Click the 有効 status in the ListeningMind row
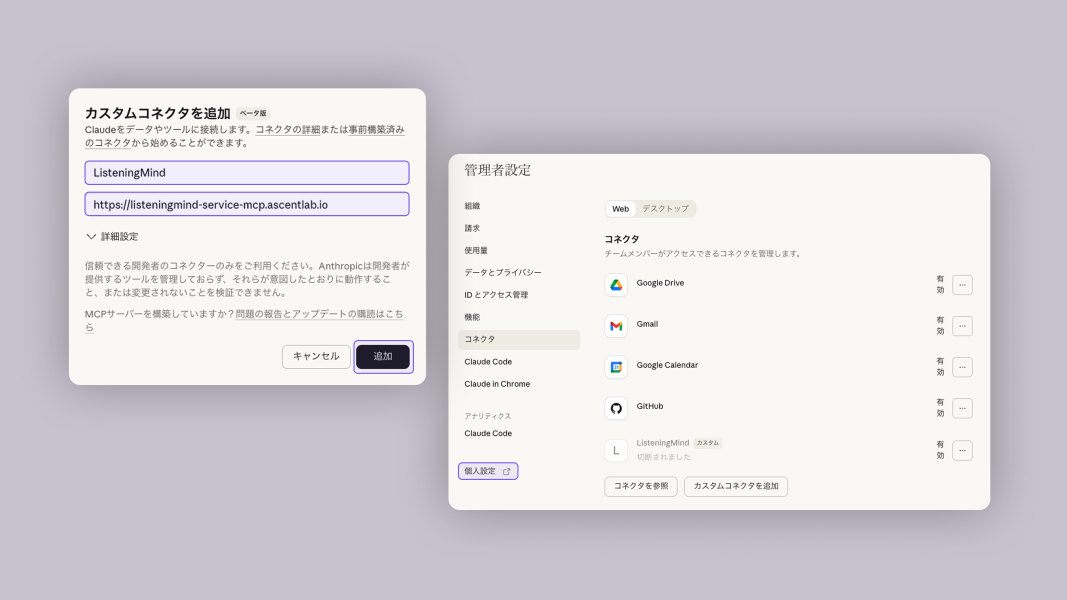This screenshot has height=600, width=1067. (x=940, y=450)
